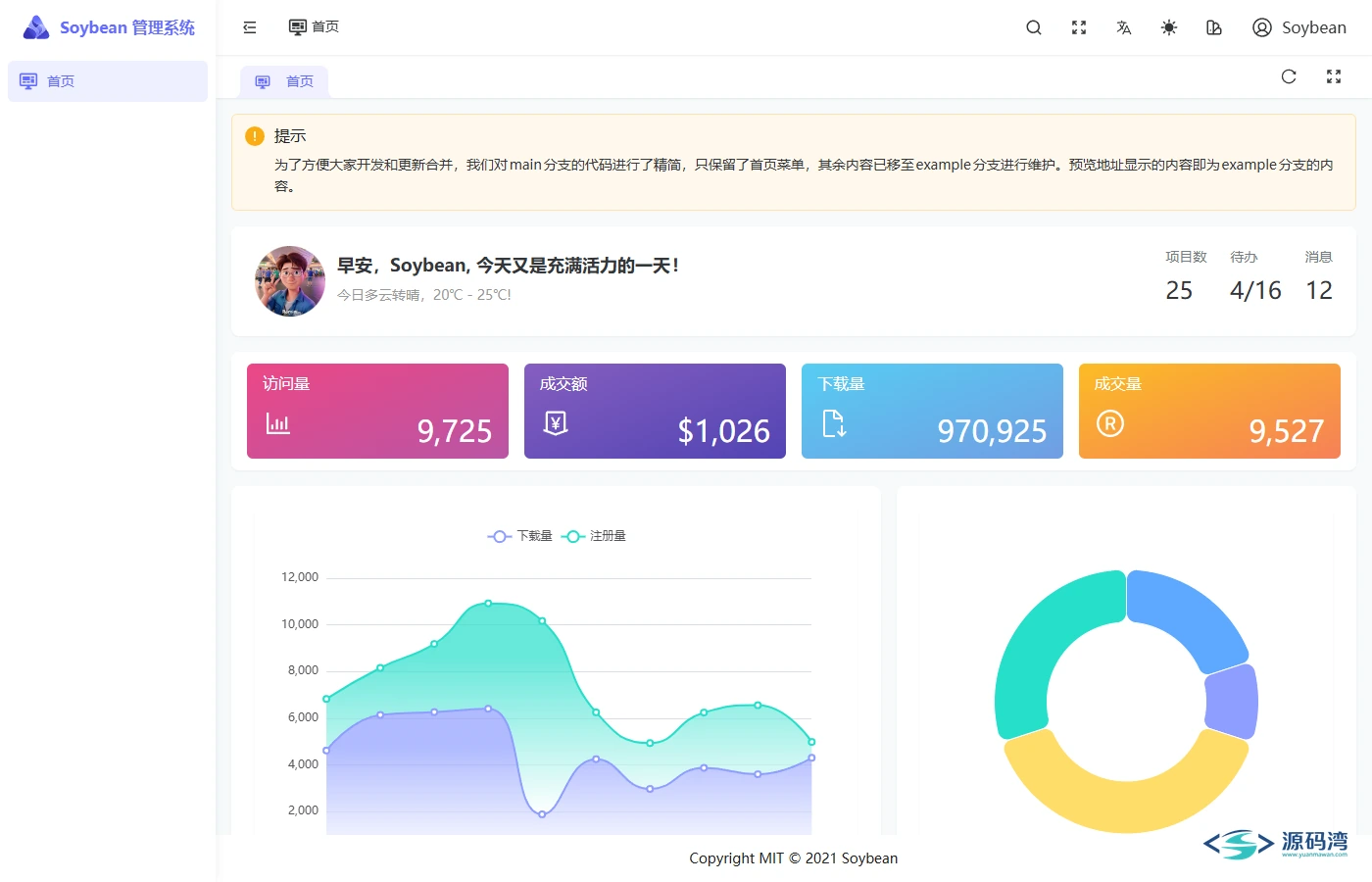The height and width of the screenshot is (882, 1372).
Task: Open the 成交量 statistics card
Action: (1209, 411)
